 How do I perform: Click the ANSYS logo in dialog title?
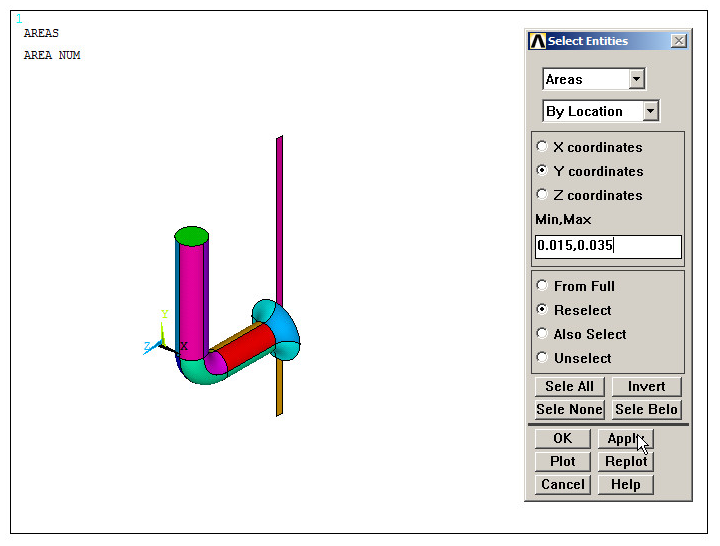point(538,41)
